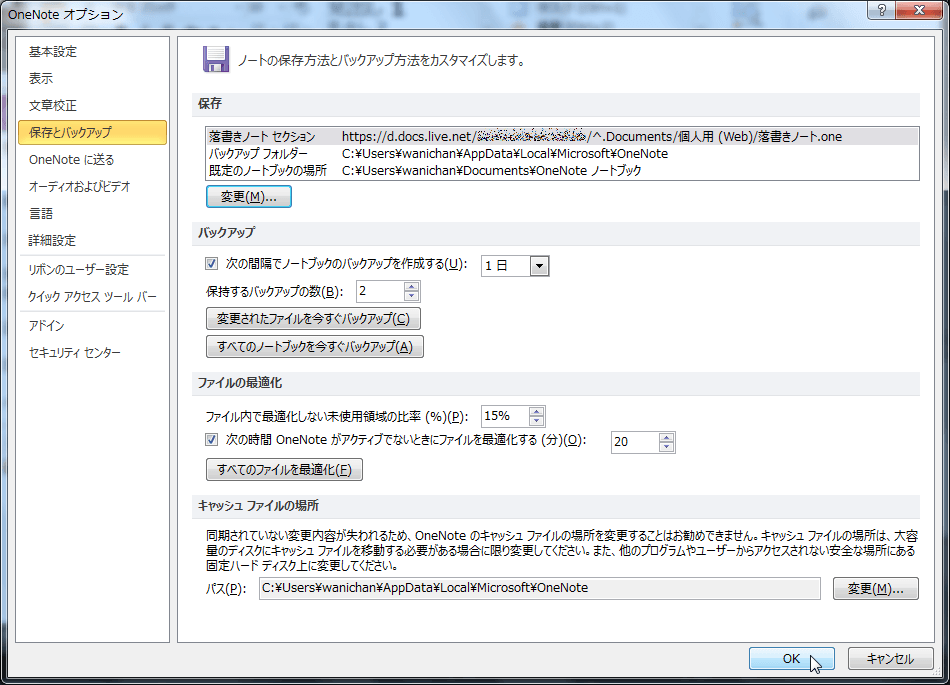Increase optimization inactive minutes value
This screenshot has height=685, width=950.
pyautogui.click(x=666, y=437)
